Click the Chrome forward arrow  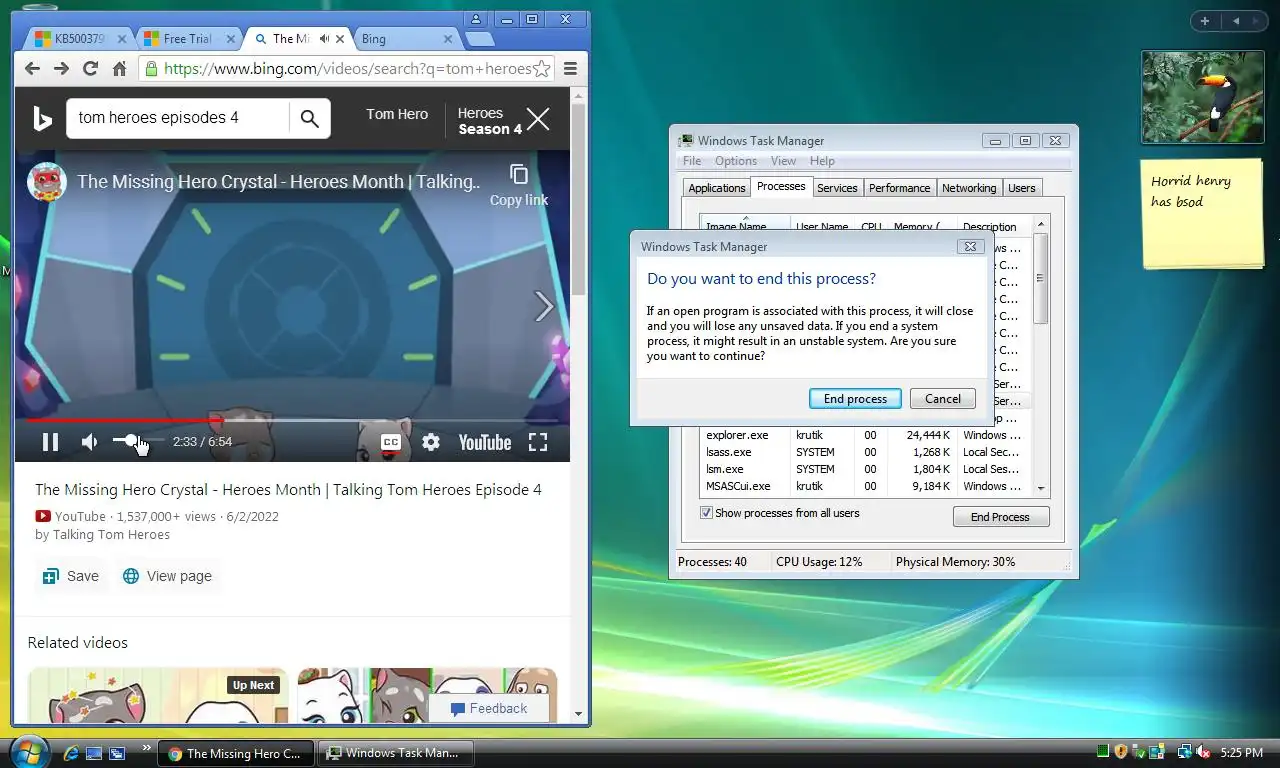61,69
